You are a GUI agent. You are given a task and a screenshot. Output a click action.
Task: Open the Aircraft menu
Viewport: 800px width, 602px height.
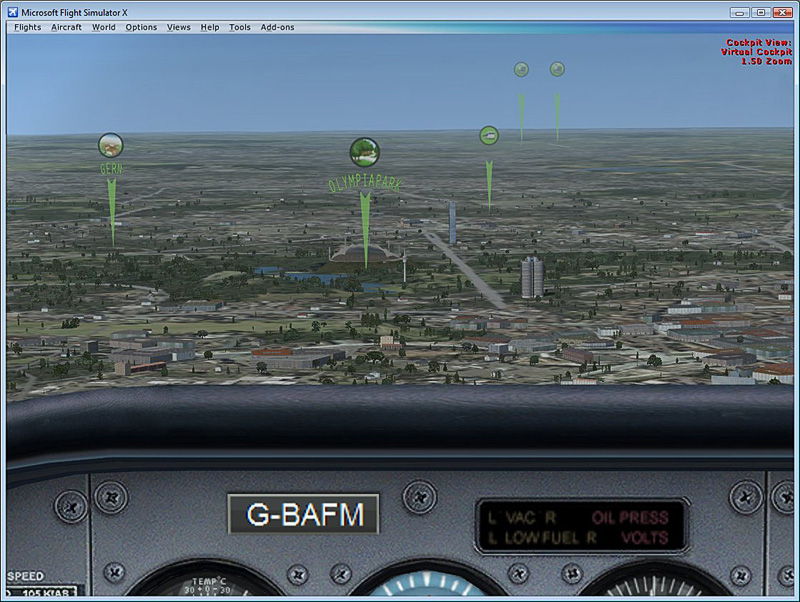click(66, 27)
